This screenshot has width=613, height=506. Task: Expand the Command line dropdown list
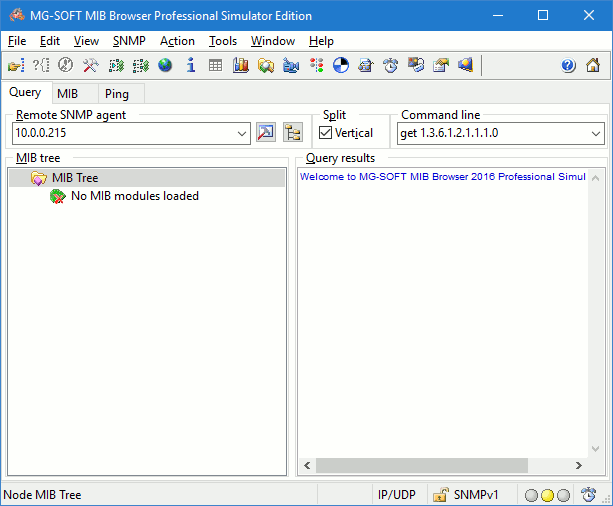(596, 133)
